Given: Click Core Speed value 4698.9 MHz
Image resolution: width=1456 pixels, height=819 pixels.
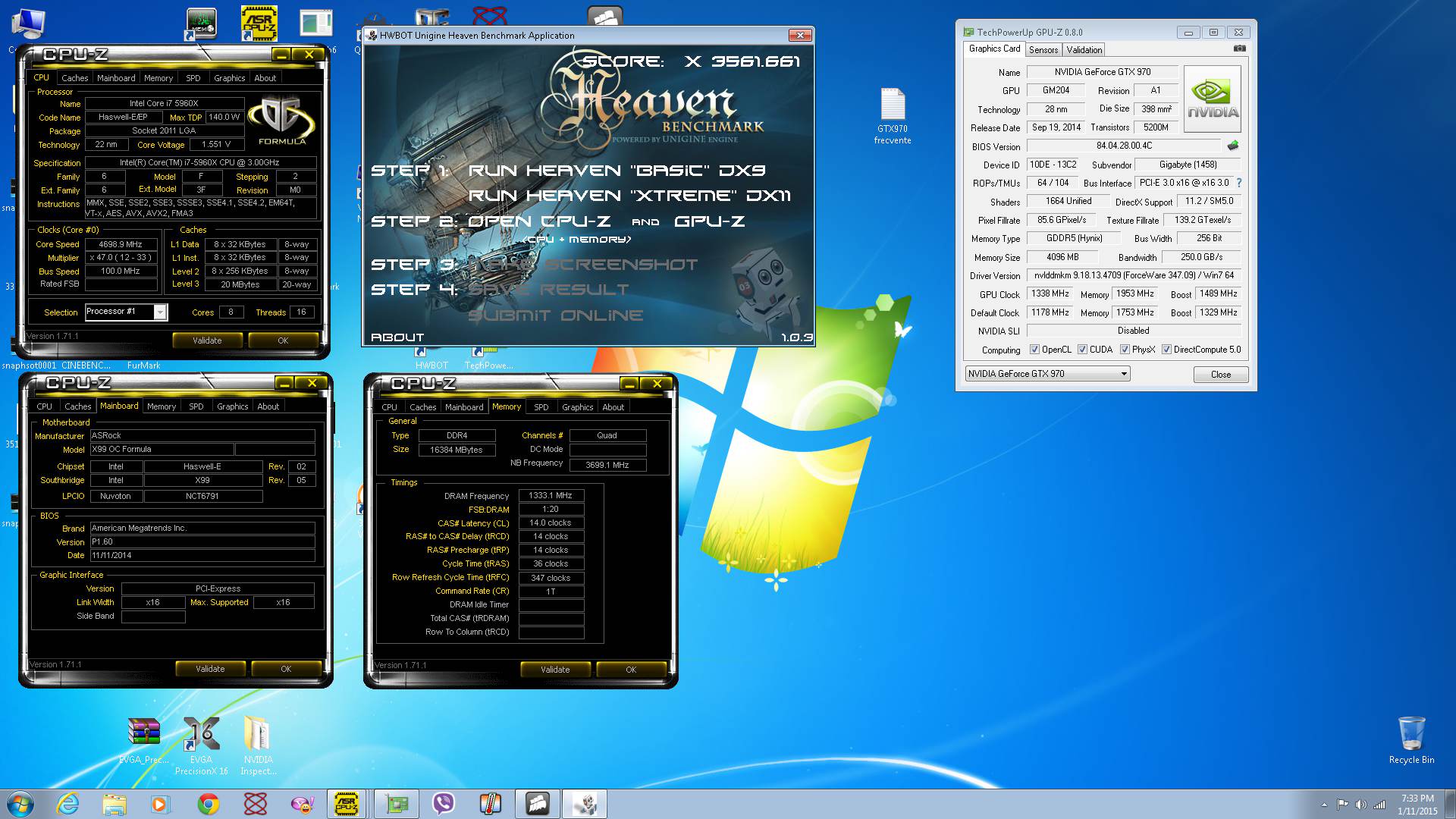Looking at the screenshot, I should point(121,244).
